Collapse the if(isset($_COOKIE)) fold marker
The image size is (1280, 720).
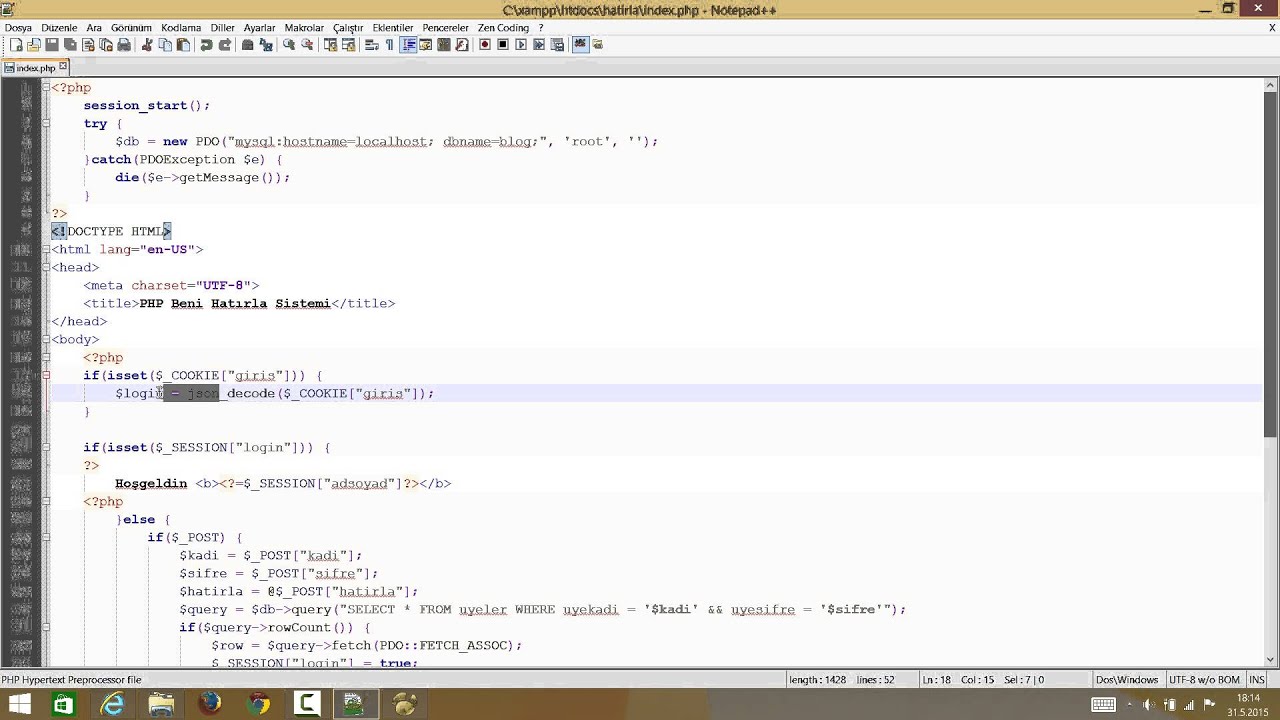click(46, 376)
